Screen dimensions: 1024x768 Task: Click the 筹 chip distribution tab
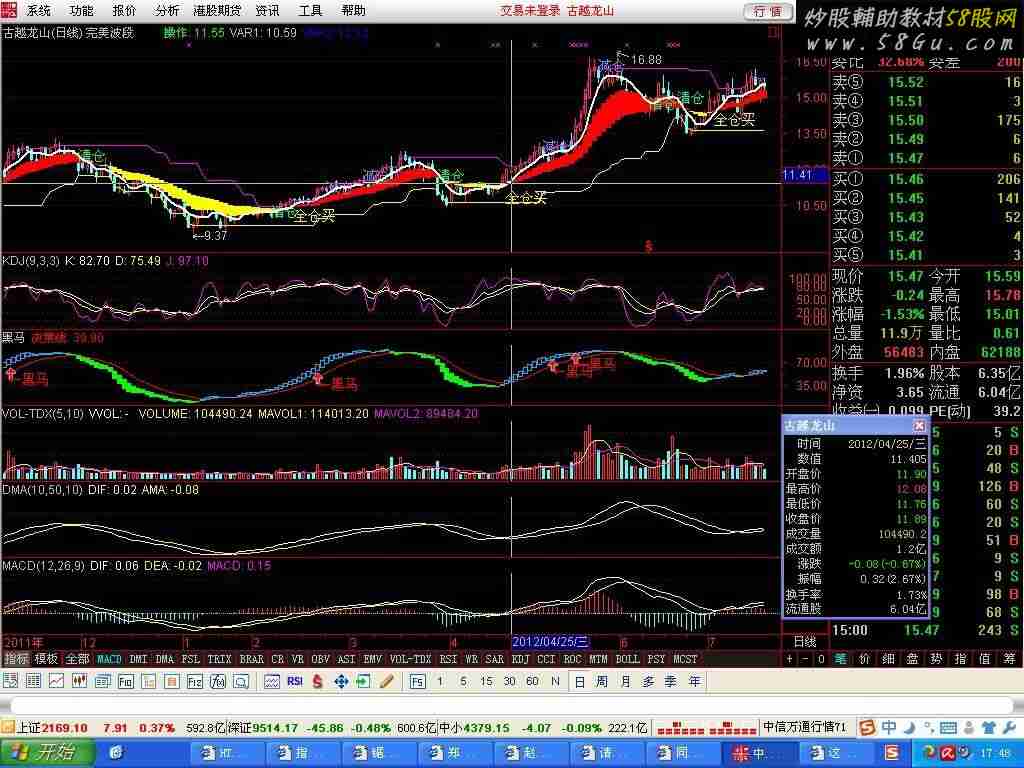coord(1009,659)
